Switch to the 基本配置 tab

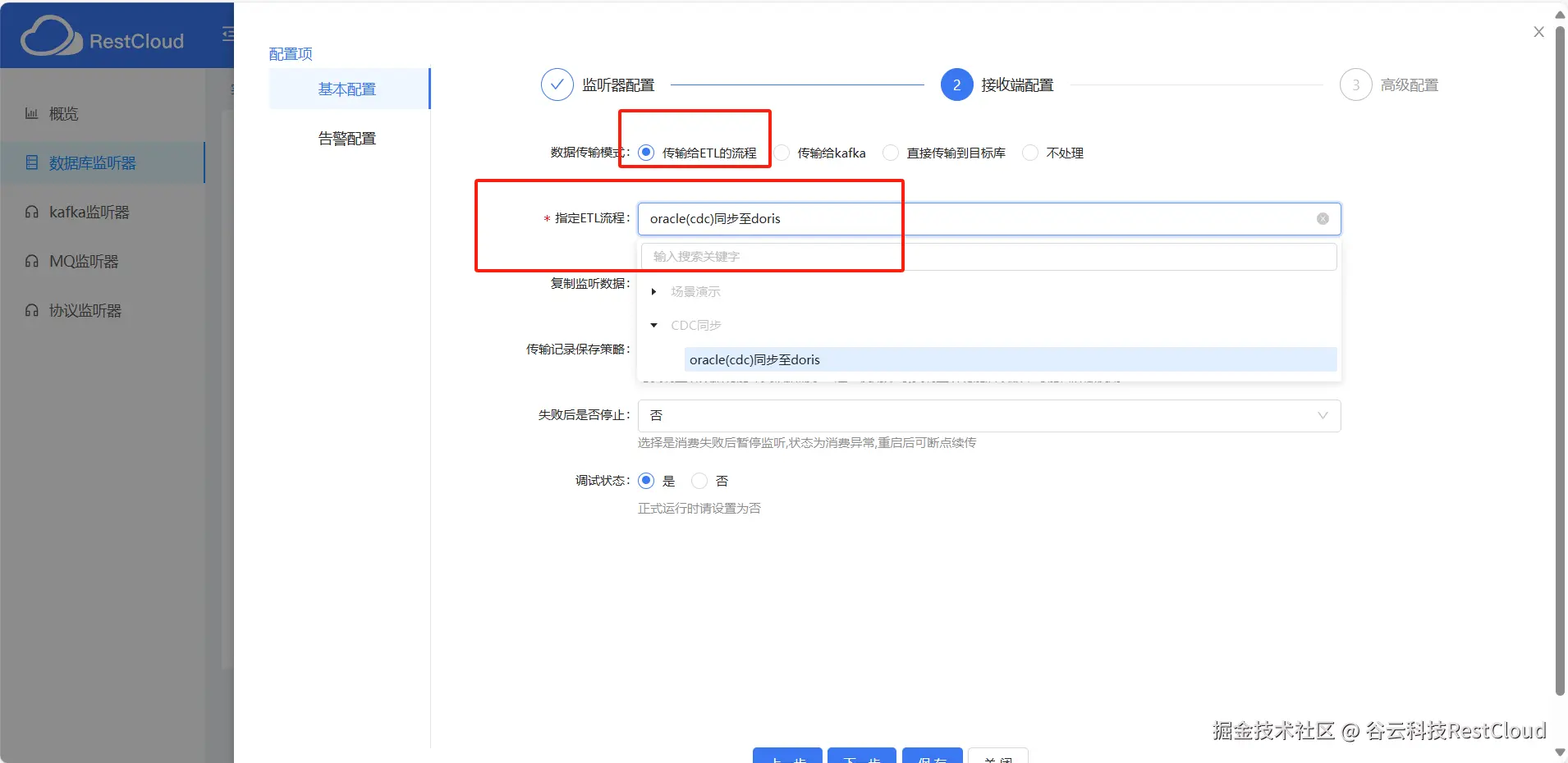tap(349, 89)
